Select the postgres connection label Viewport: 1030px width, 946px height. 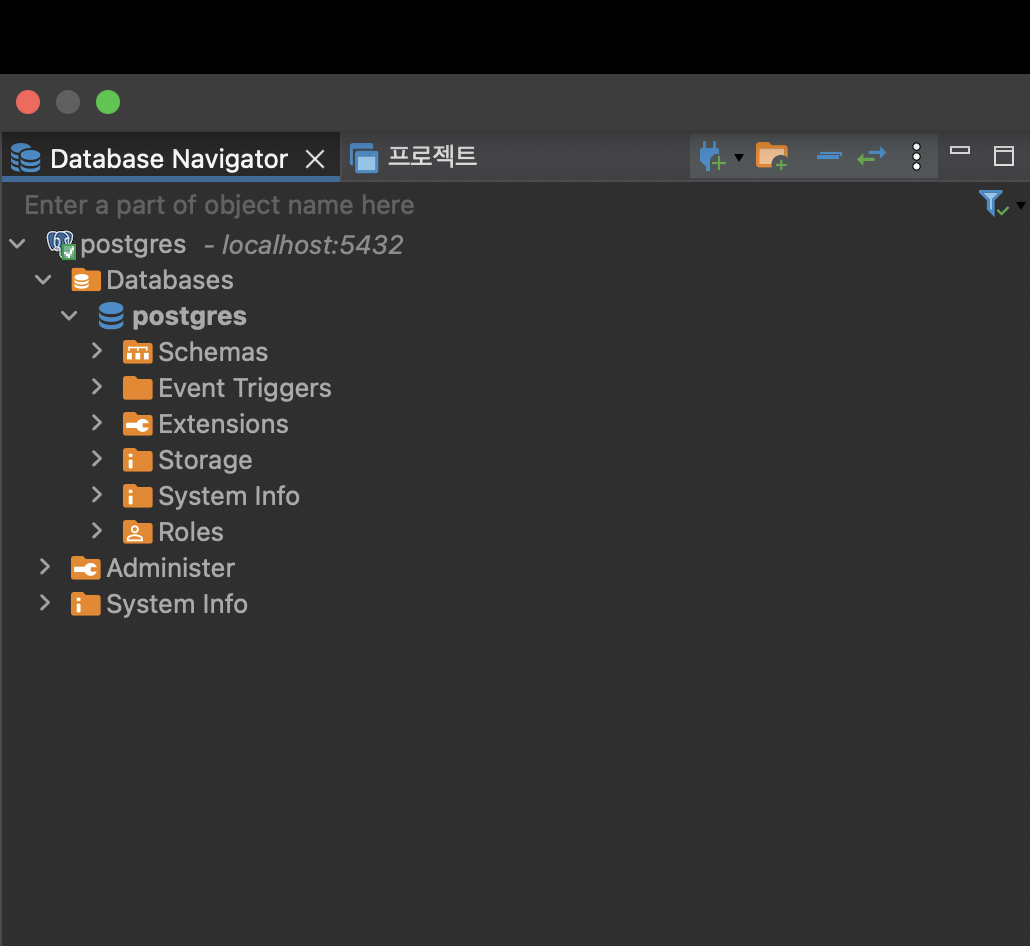[x=133, y=245]
